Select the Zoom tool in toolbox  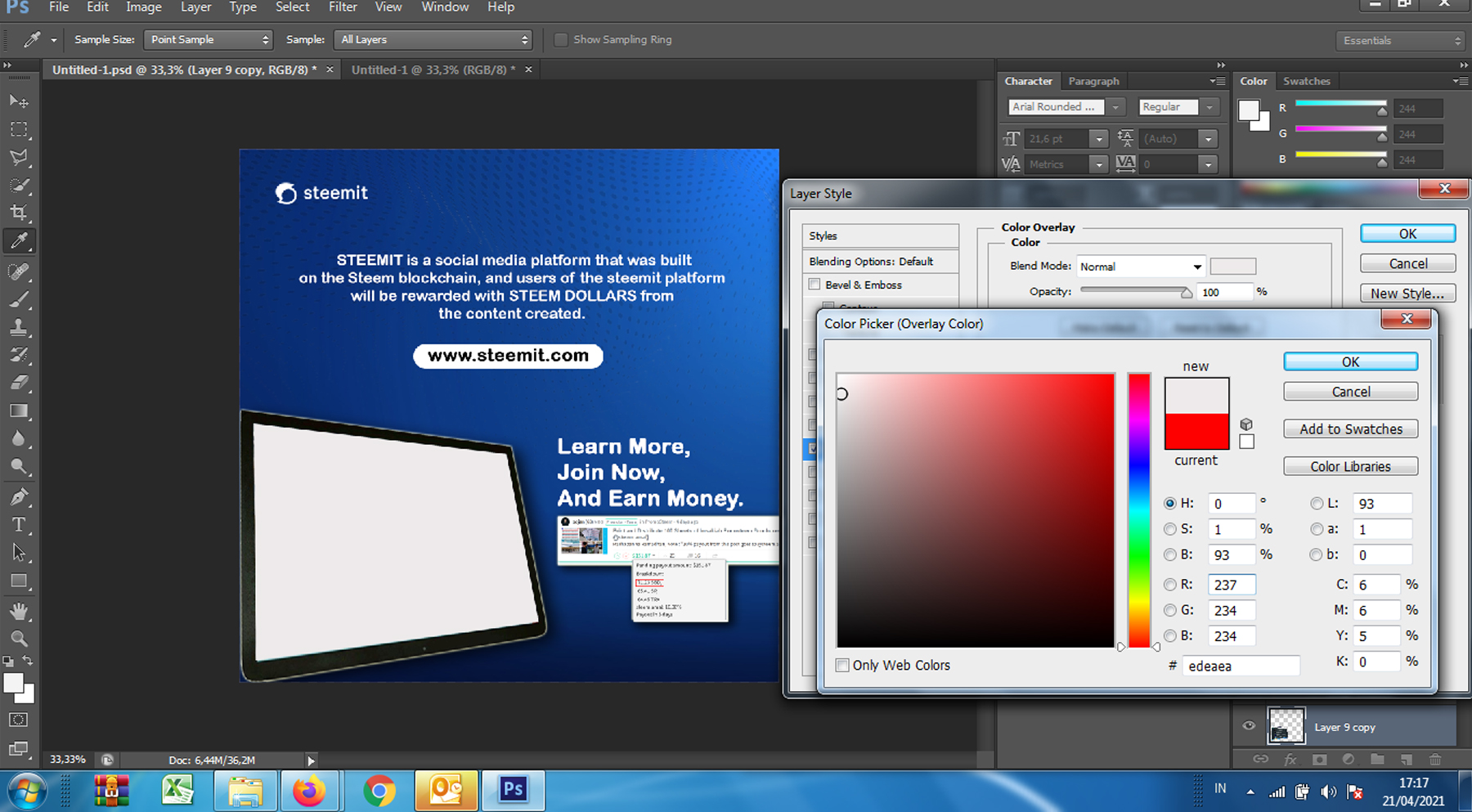pos(19,639)
